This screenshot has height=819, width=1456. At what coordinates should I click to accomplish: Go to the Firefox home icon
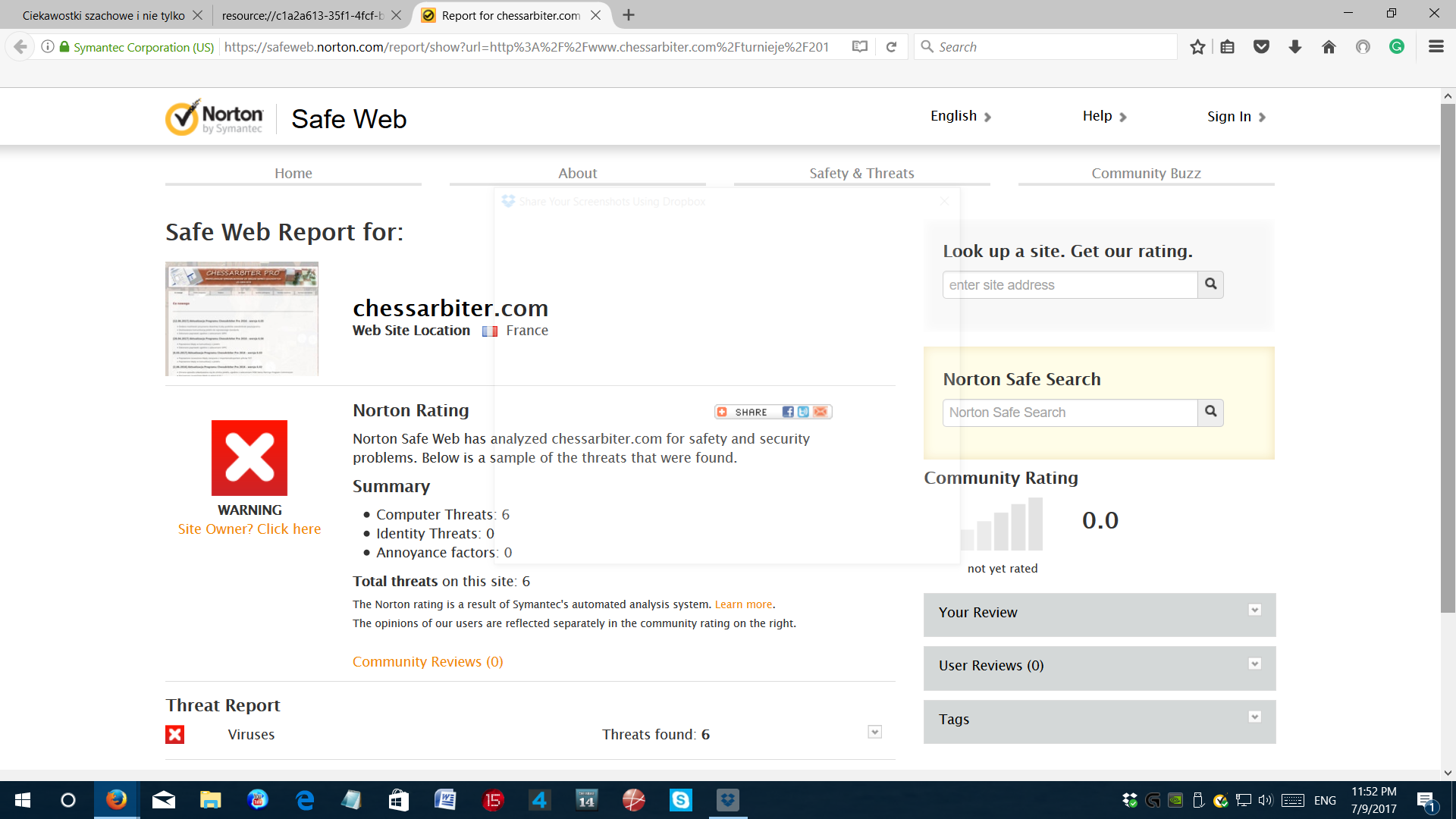(1329, 47)
